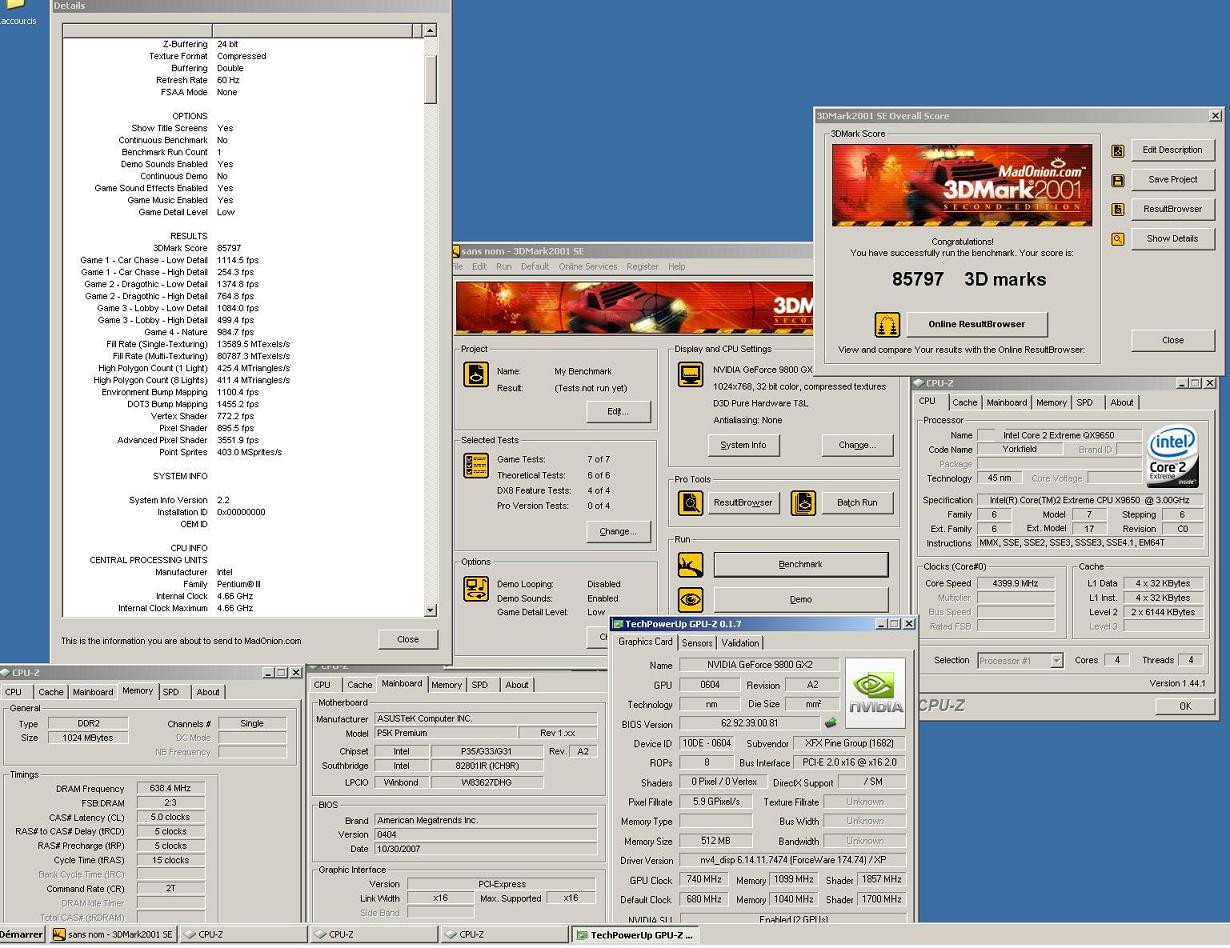1230x948 pixels.
Task: Click the Intel Core 2 Extreme logo
Action: coord(1172,457)
